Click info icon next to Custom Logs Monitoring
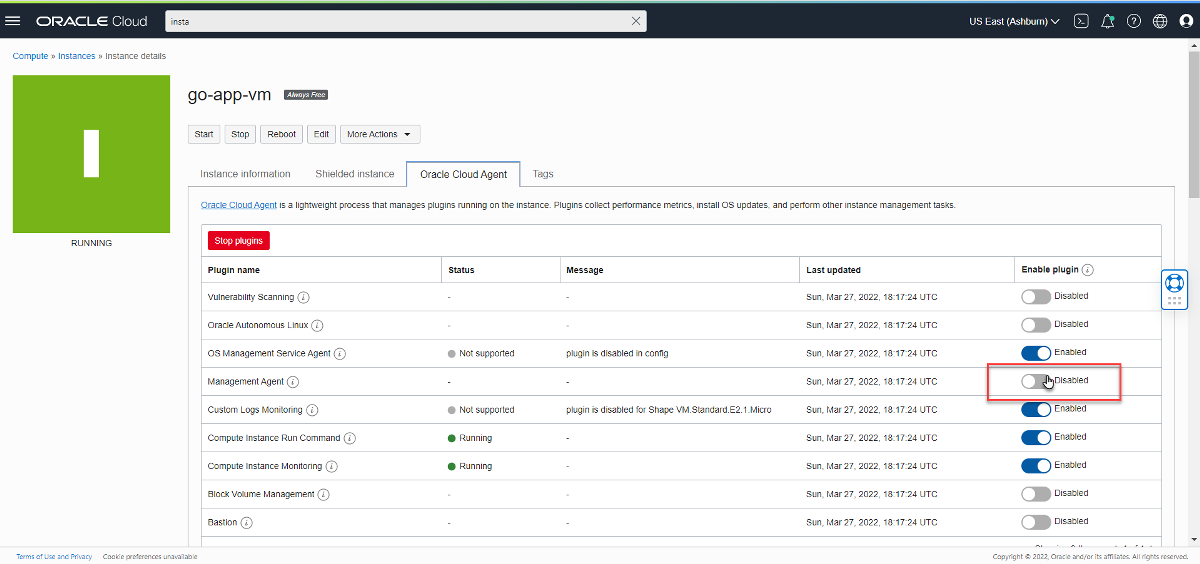The width and height of the screenshot is (1200, 564). 312,410
